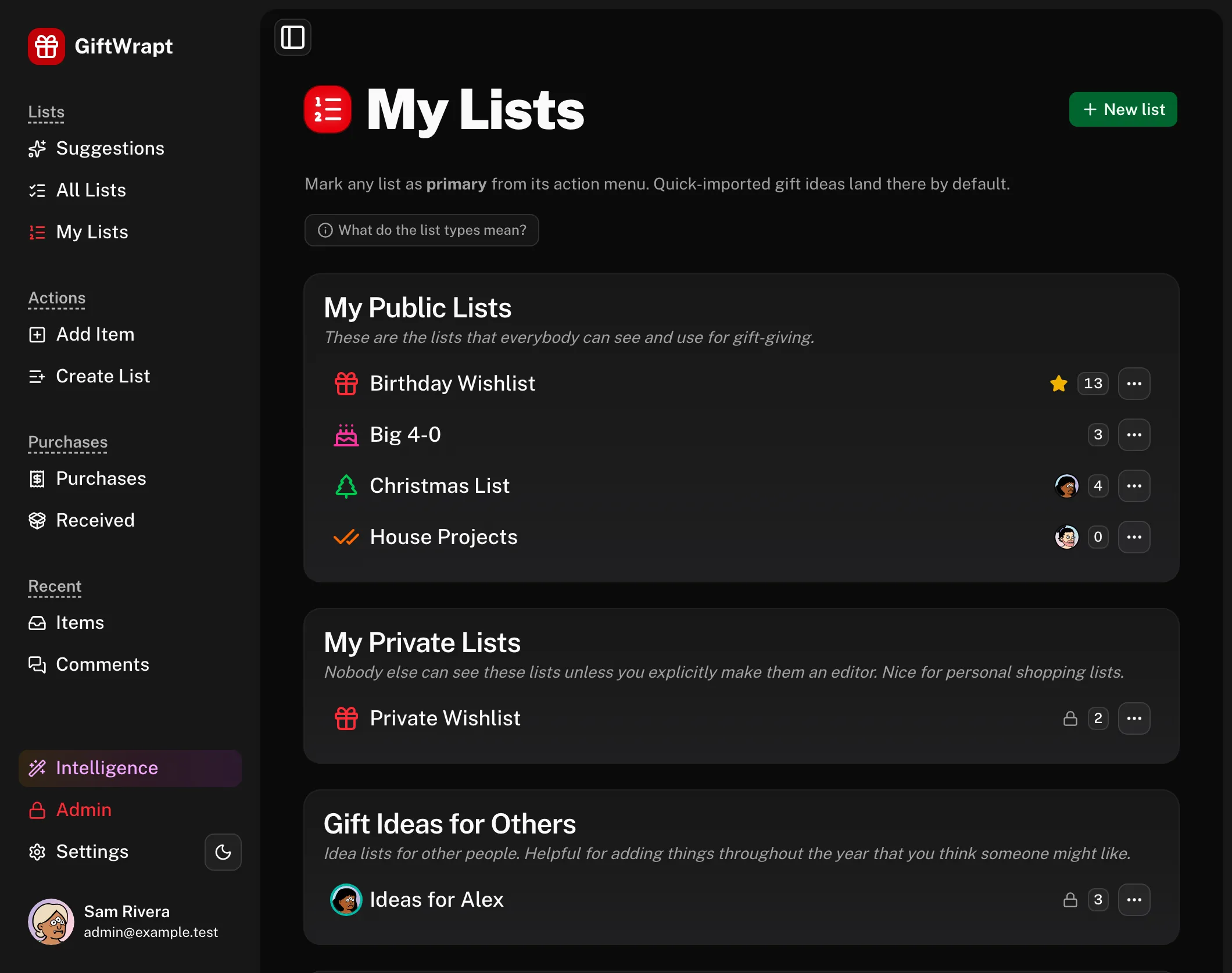This screenshot has height=973, width=1232.
Task: Click the lock icon on Private Wishlist row
Action: pos(1070,718)
